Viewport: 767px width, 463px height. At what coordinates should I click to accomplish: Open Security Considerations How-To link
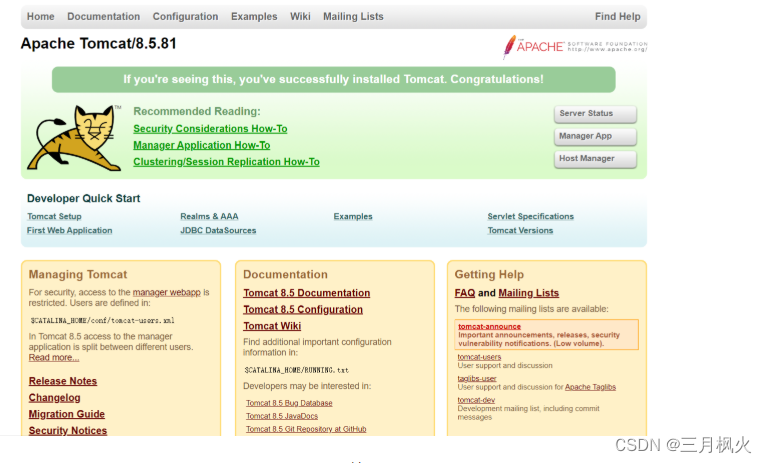[x=210, y=129]
